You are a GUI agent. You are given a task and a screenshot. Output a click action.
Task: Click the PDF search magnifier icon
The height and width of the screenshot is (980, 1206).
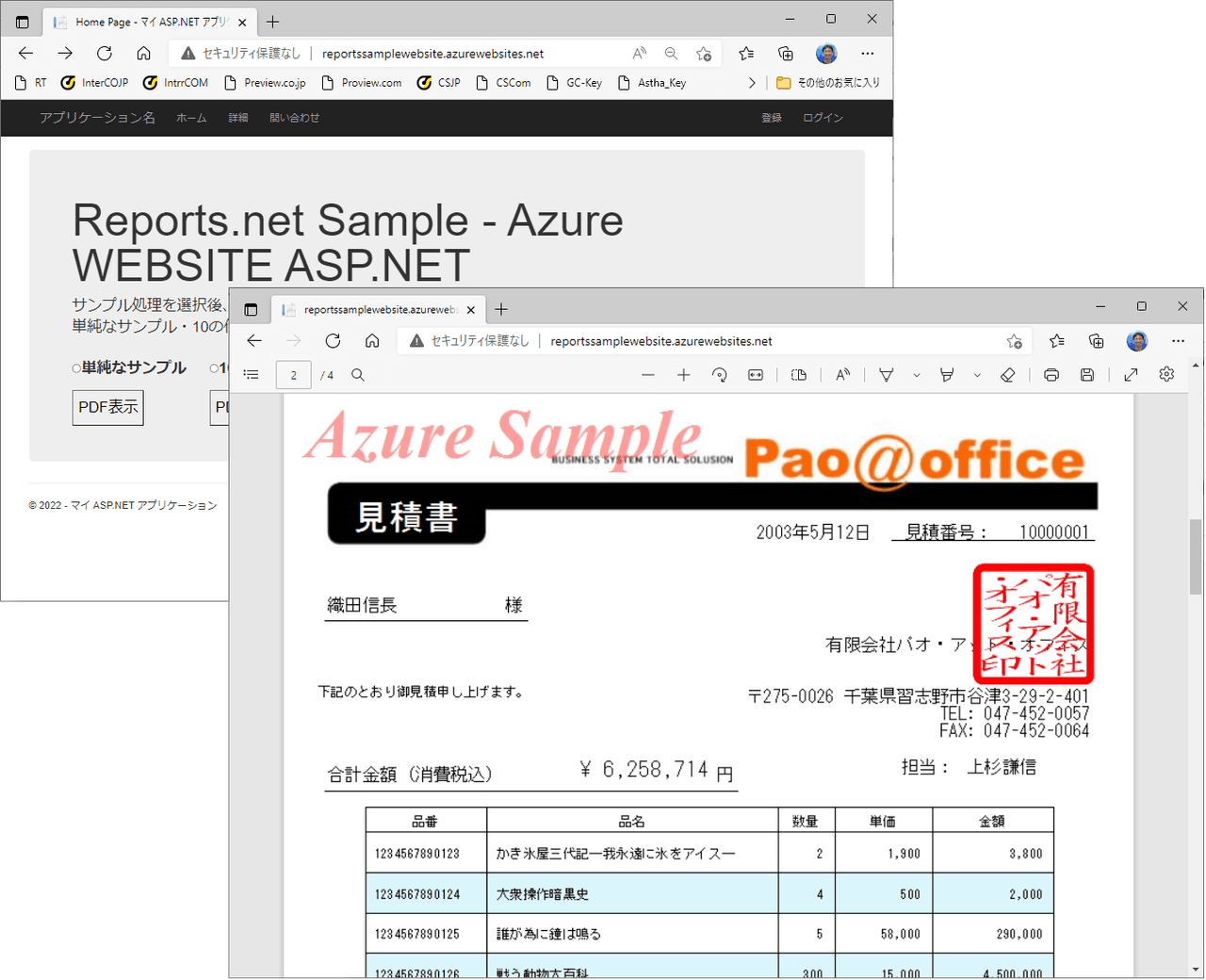(358, 374)
